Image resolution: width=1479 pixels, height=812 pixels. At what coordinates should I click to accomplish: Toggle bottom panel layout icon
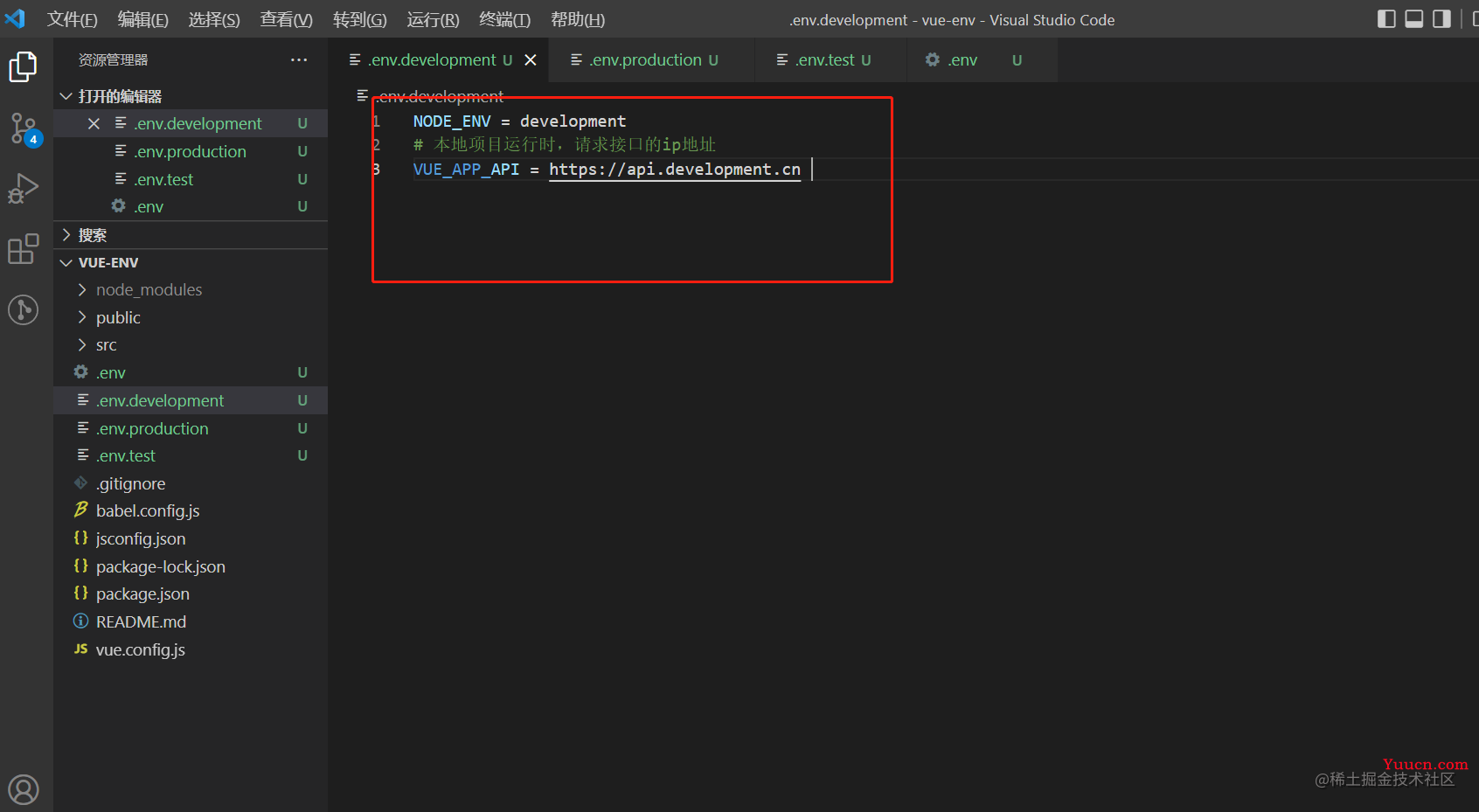tap(1414, 18)
